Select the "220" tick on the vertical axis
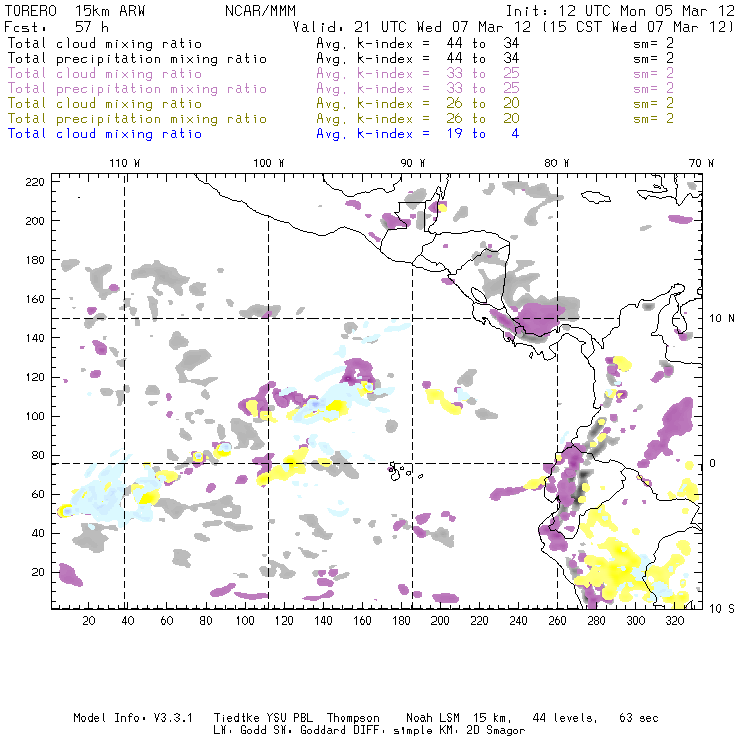Viewport: 740px width, 740px height. pos(35,182)
